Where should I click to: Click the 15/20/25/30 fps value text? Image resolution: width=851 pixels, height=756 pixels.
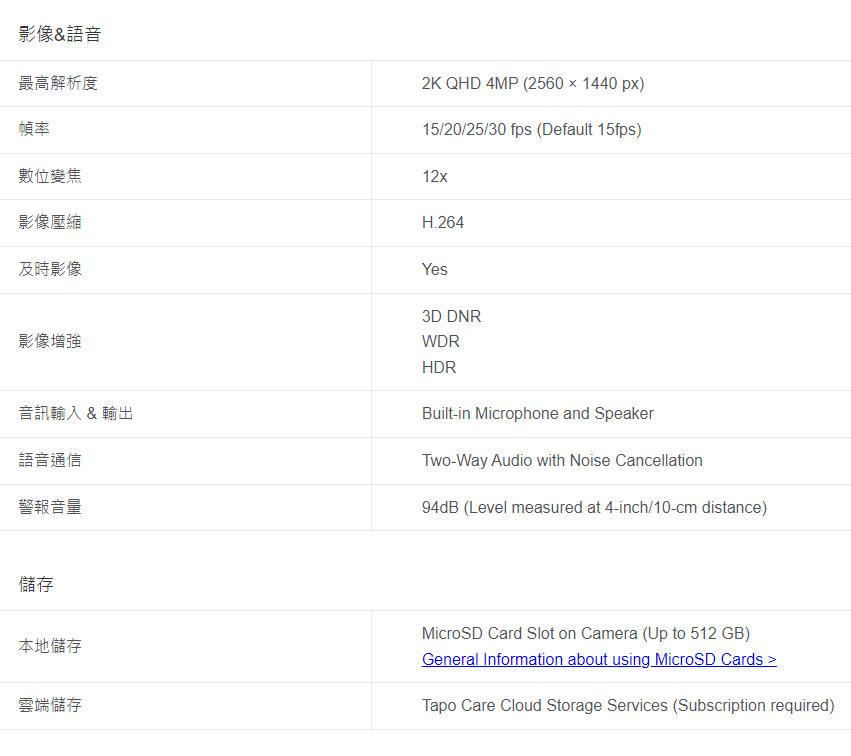tap(531, 129)
